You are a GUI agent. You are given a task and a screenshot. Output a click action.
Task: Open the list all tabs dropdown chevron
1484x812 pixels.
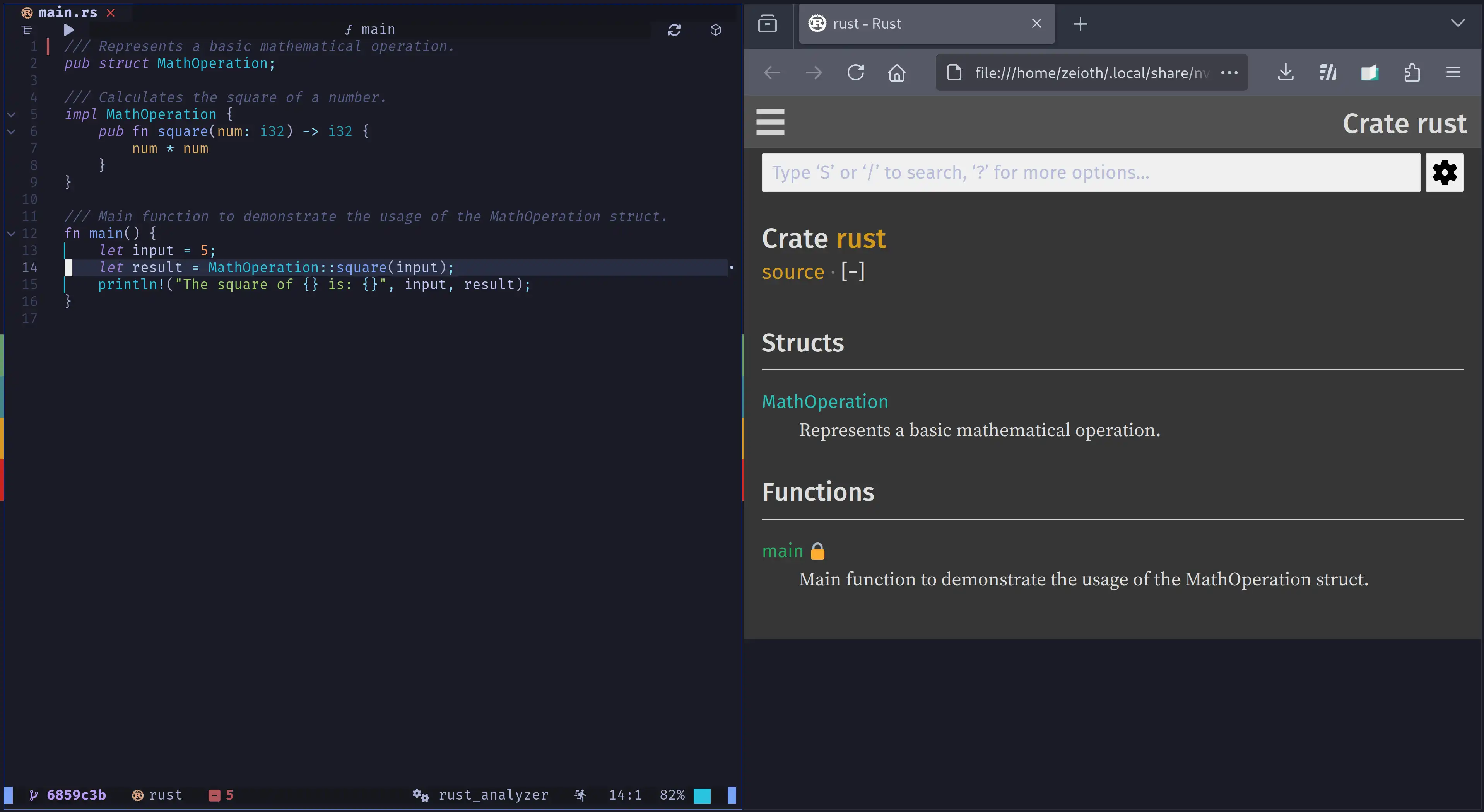1458,23
